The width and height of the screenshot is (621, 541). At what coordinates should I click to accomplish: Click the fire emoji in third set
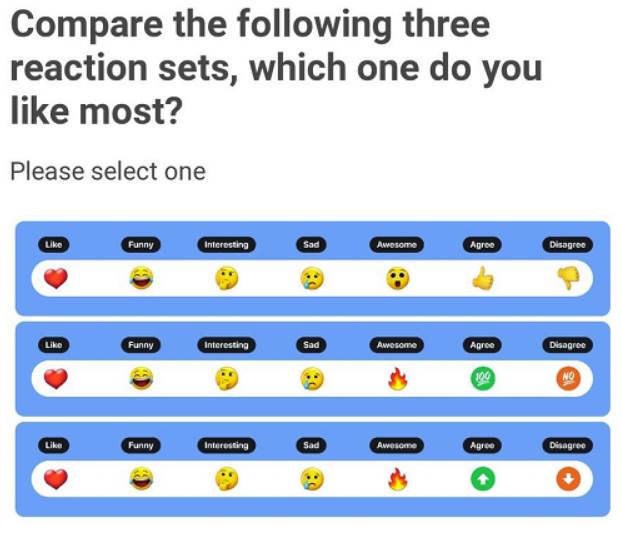(397, 481)
